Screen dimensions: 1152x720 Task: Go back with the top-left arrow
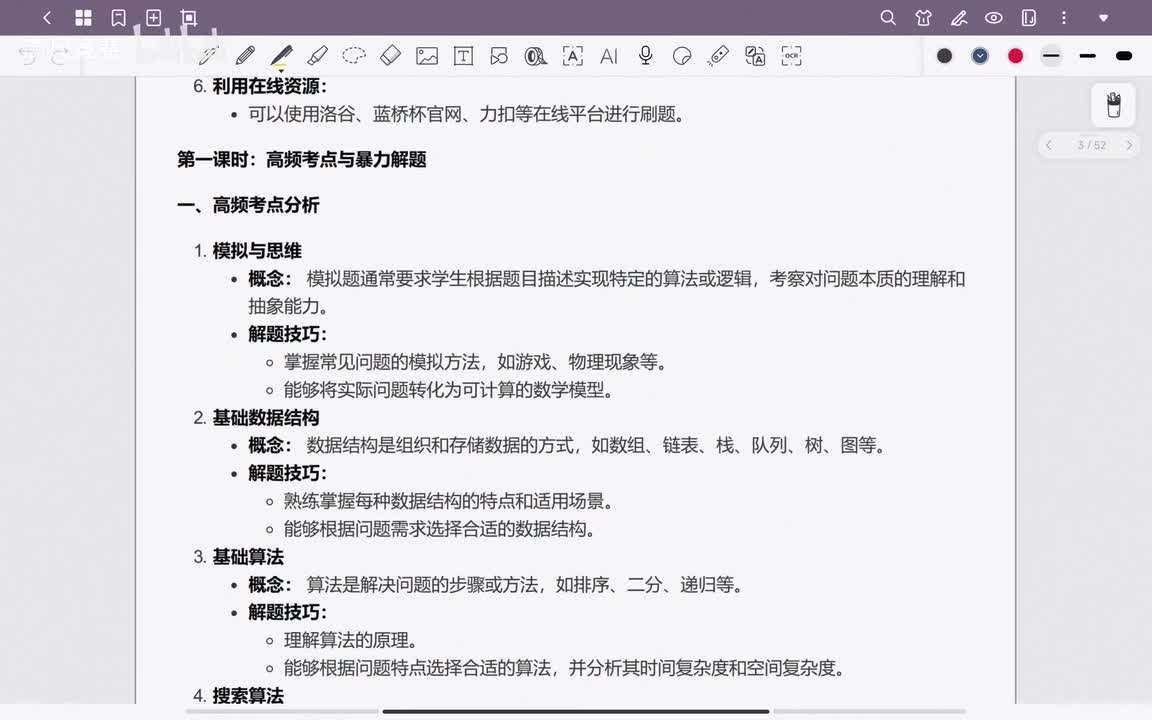47,18
